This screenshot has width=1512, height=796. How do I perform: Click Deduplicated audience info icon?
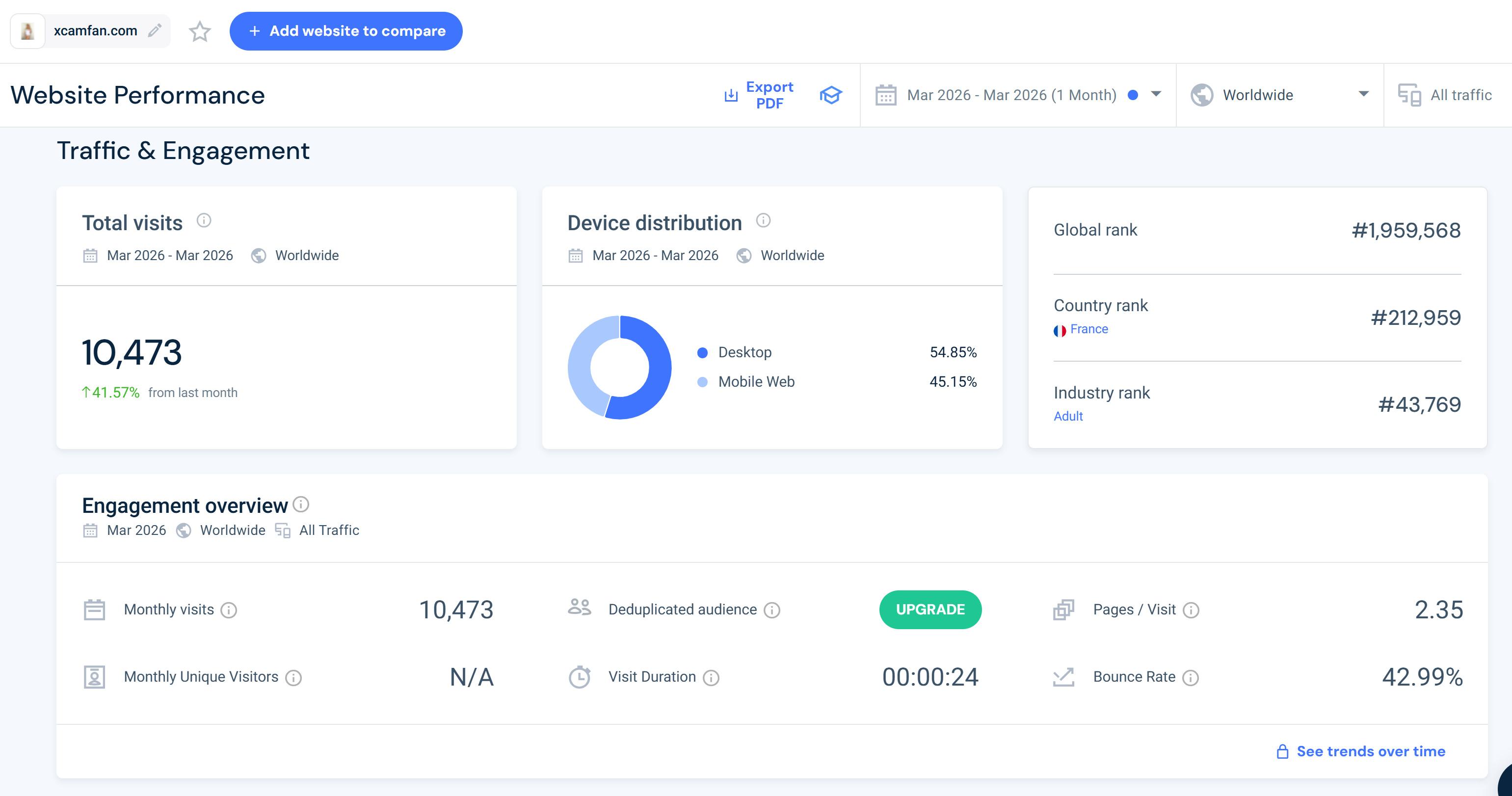point(772,610)
